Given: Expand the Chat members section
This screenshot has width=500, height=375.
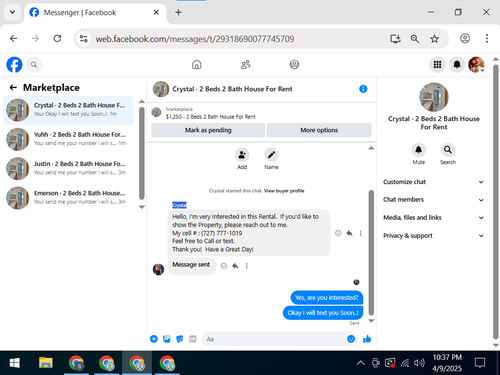Looking at the screenshot, I should click(433, 200).
